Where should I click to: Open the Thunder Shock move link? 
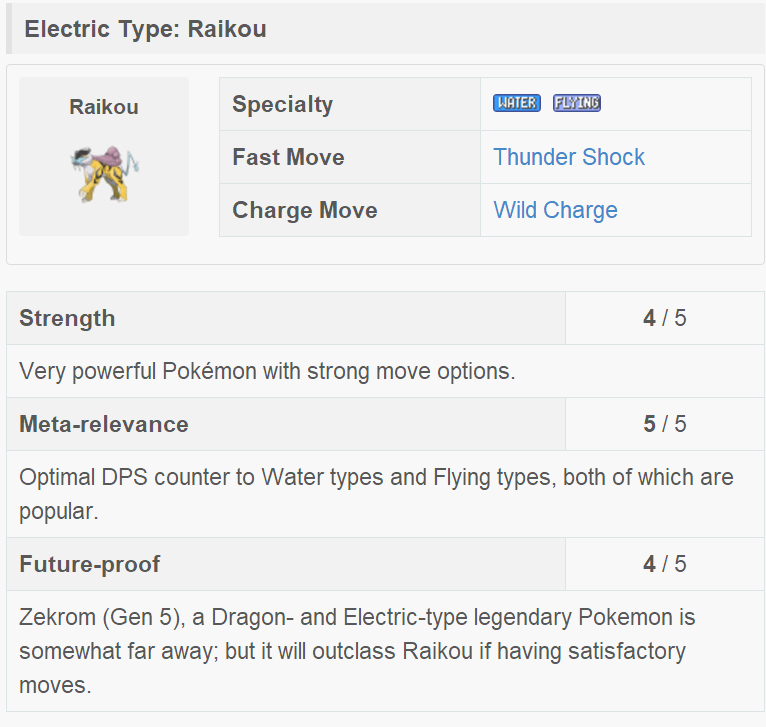click(x=569, y=157)
